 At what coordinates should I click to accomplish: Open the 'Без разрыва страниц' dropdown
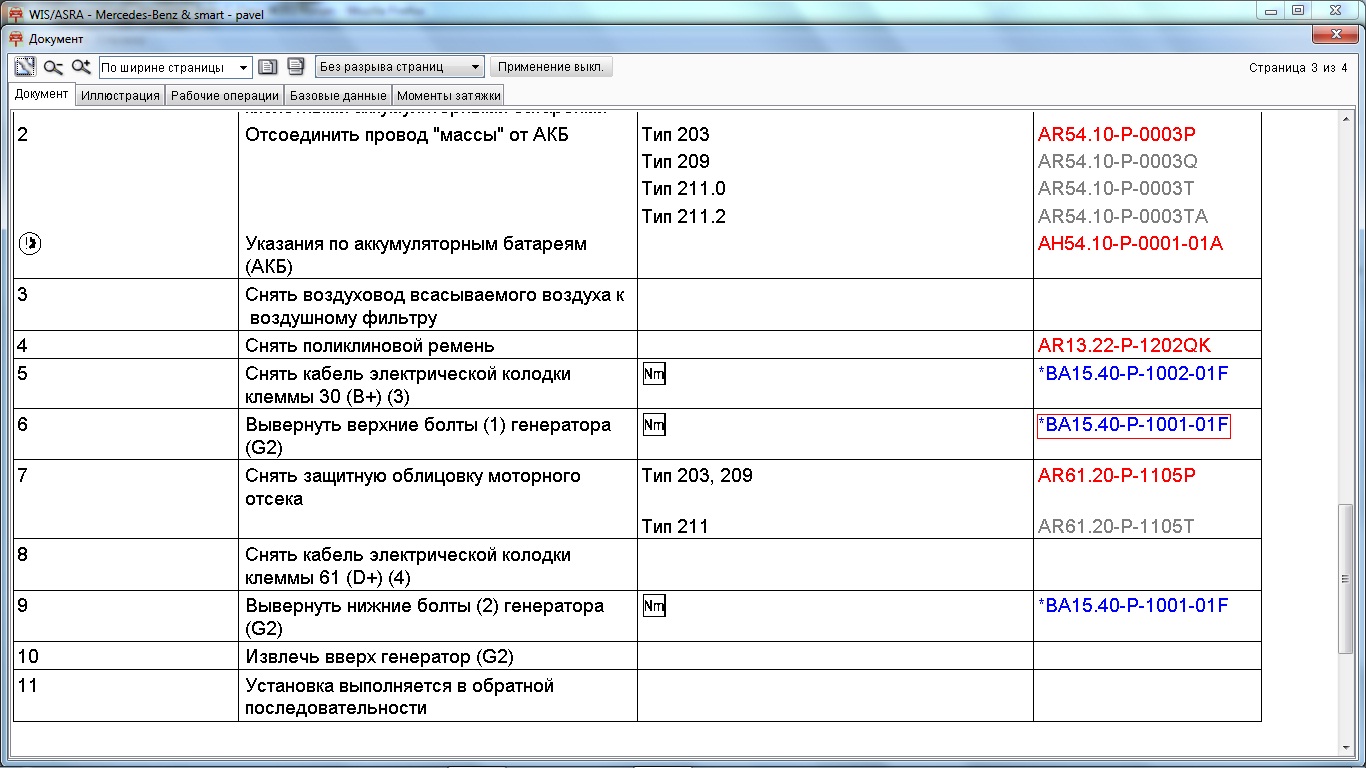[399, 67]
